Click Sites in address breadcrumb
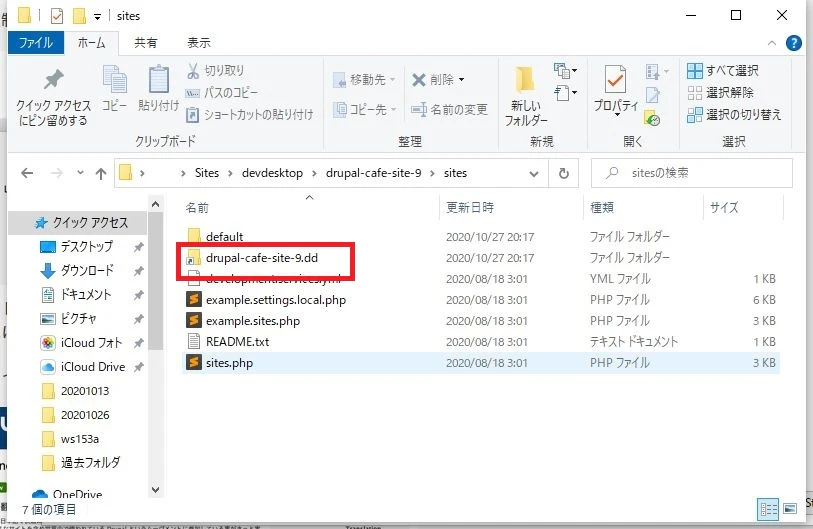The height and width of the screenshot is (529, 813). (207, 173)
